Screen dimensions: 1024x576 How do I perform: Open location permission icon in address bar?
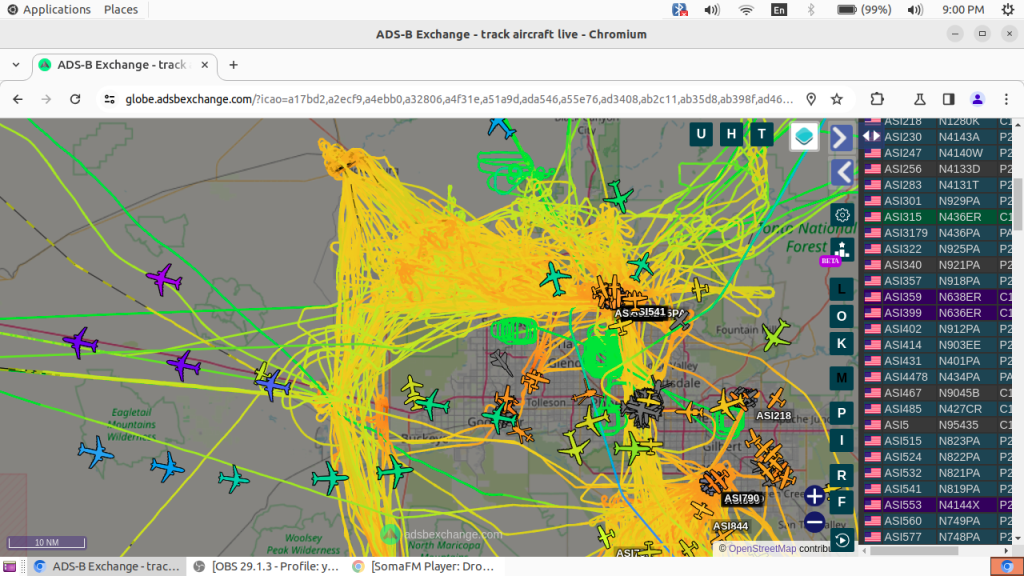point(811,99)
